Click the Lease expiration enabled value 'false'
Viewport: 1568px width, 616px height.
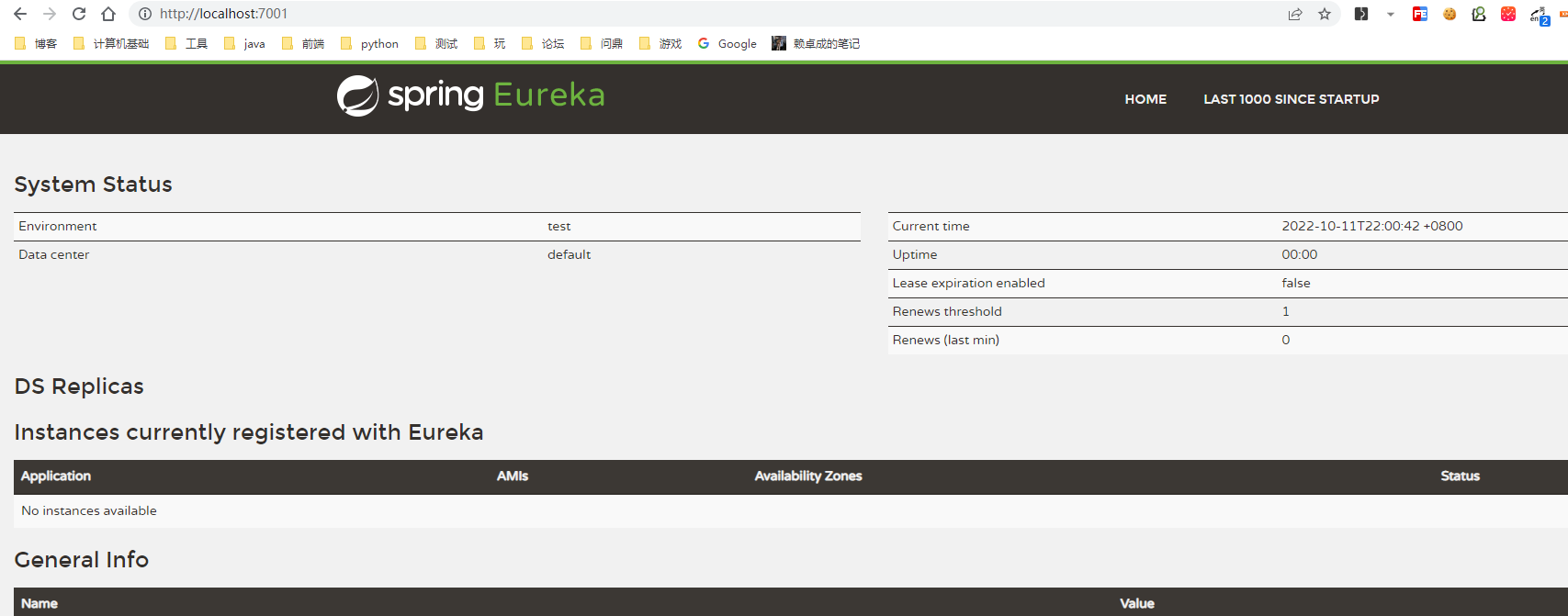(1296, 283)
